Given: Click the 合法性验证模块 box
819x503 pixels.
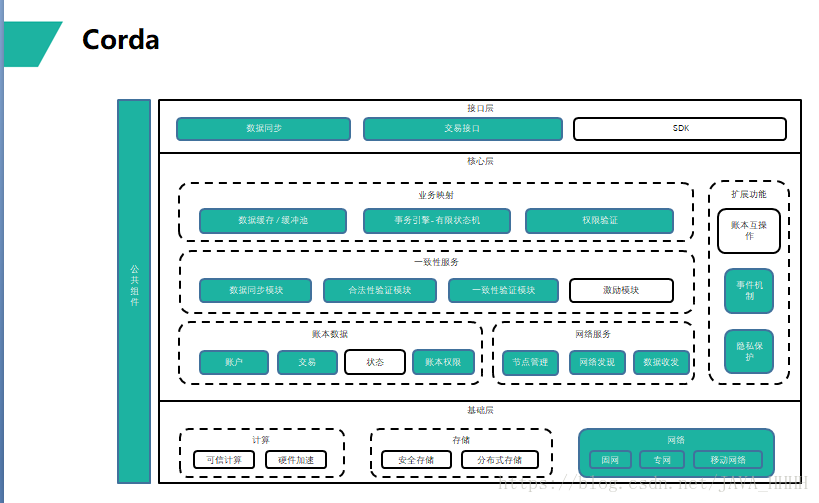Looking at the screenshot, I should pos(380,290).
